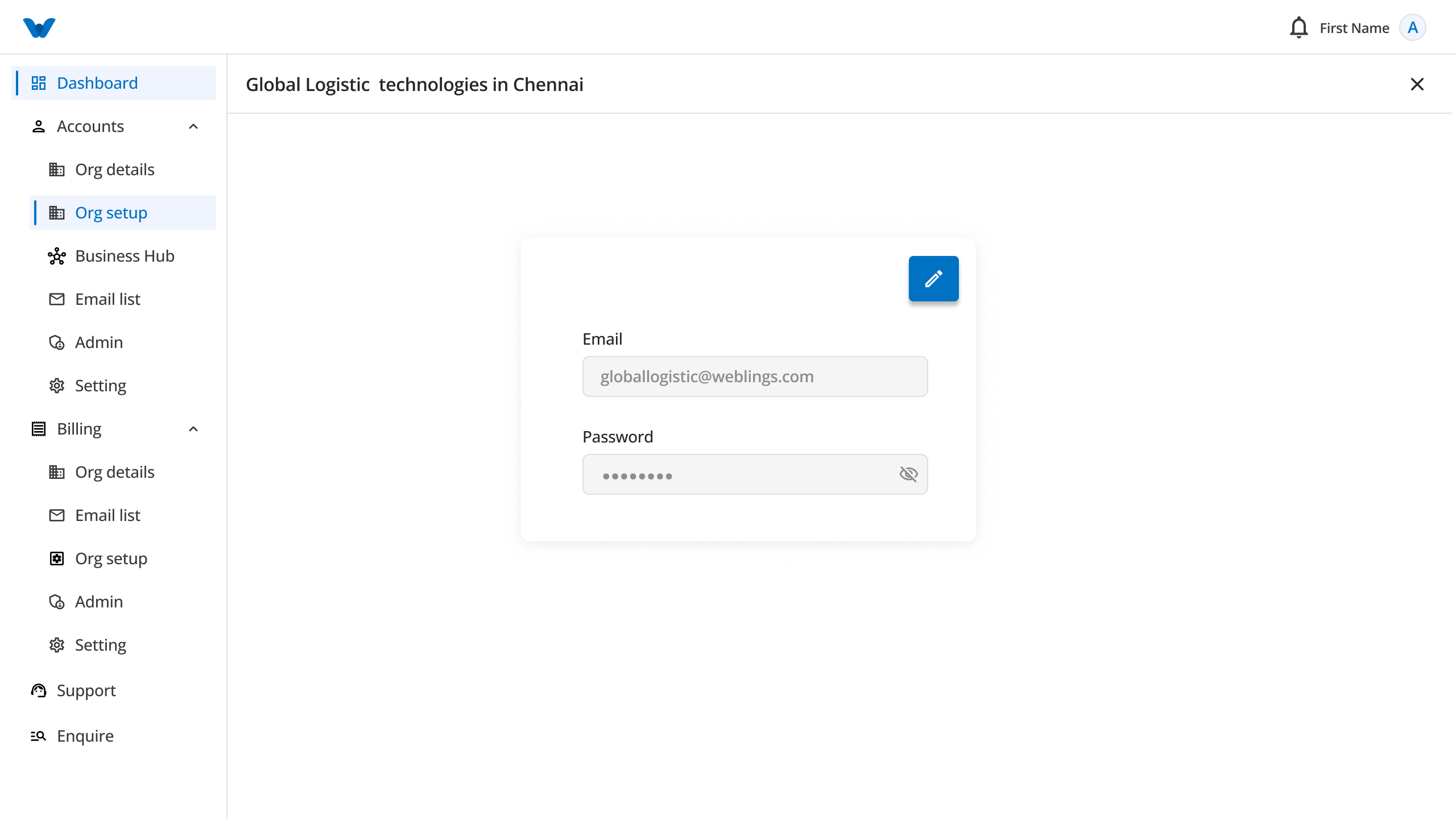Click the Dashboard grid icon

(39, 83)
